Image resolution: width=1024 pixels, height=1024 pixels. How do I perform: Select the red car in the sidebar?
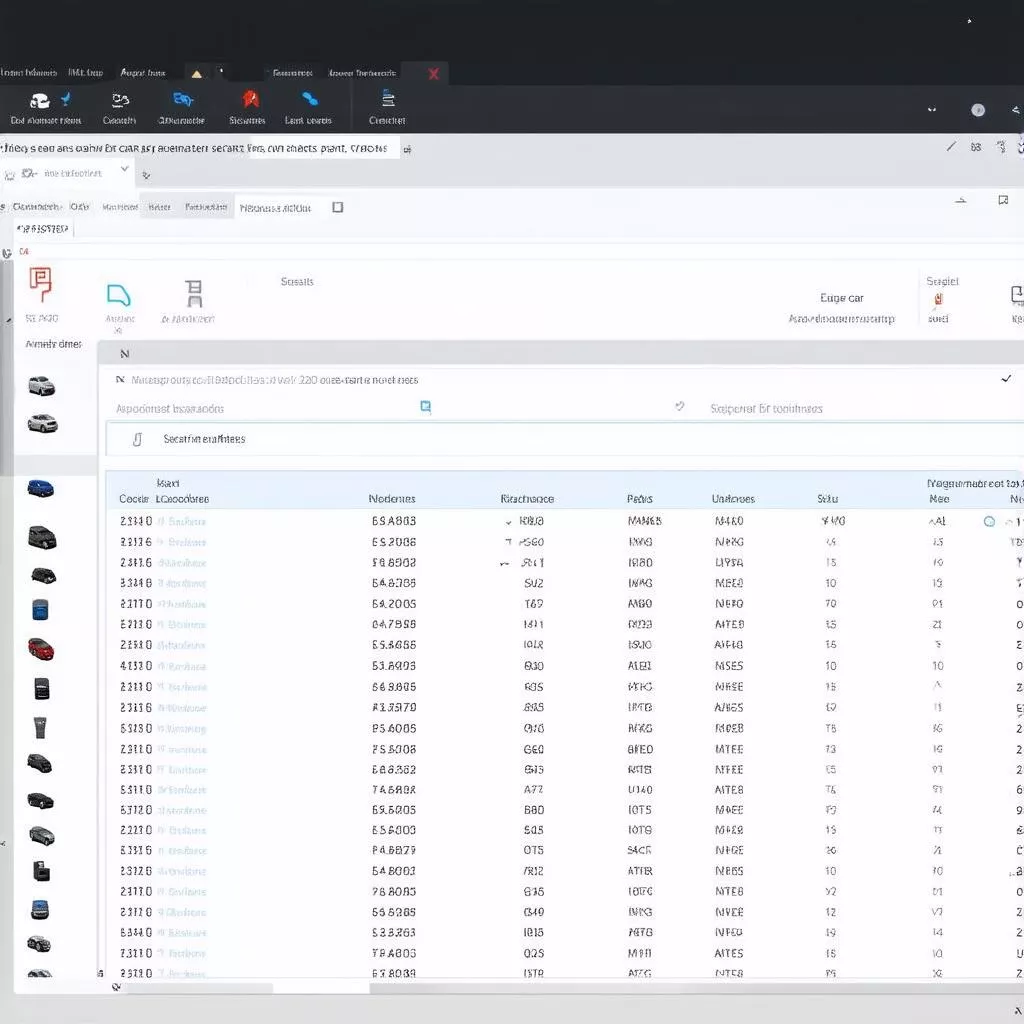41,649
